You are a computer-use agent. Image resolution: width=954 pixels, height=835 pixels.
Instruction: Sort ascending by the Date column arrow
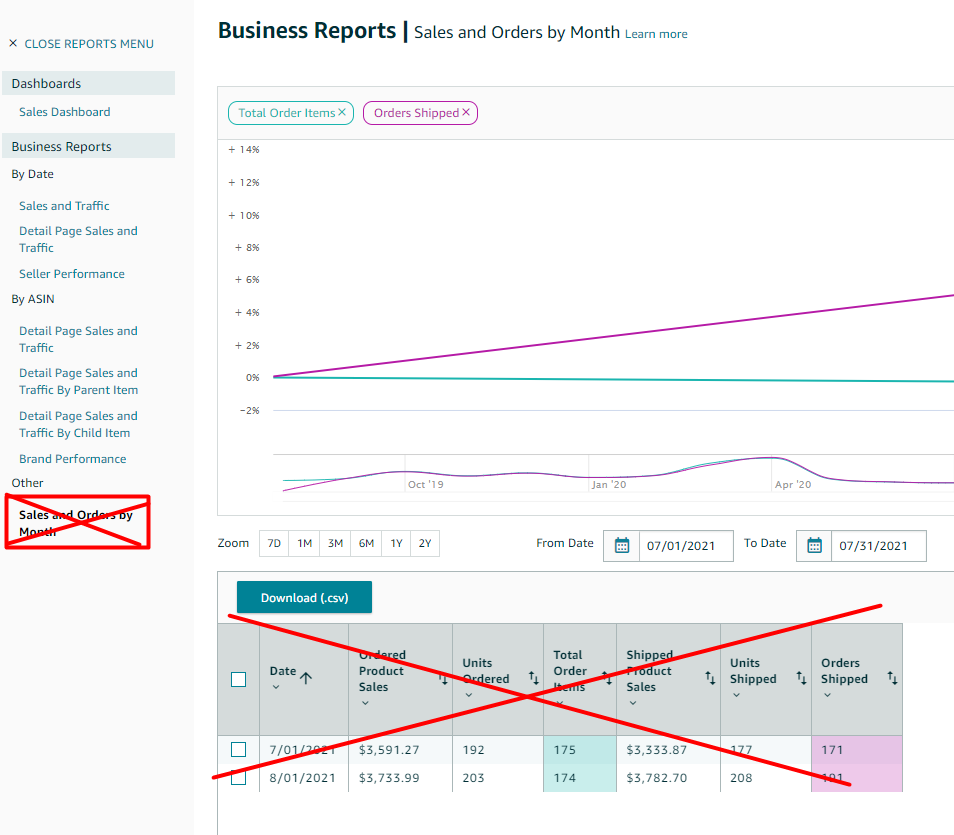click(306, 678)
